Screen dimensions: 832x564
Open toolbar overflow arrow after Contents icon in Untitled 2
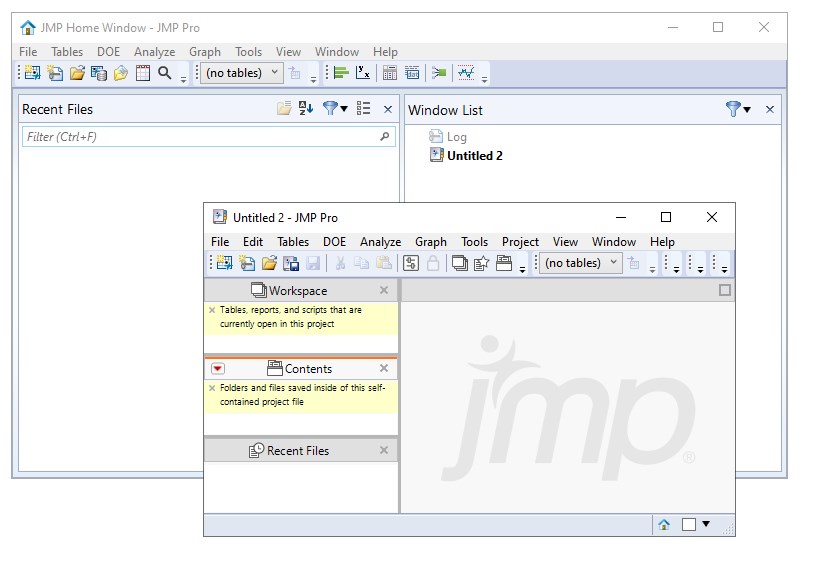(x=522, y=269)
